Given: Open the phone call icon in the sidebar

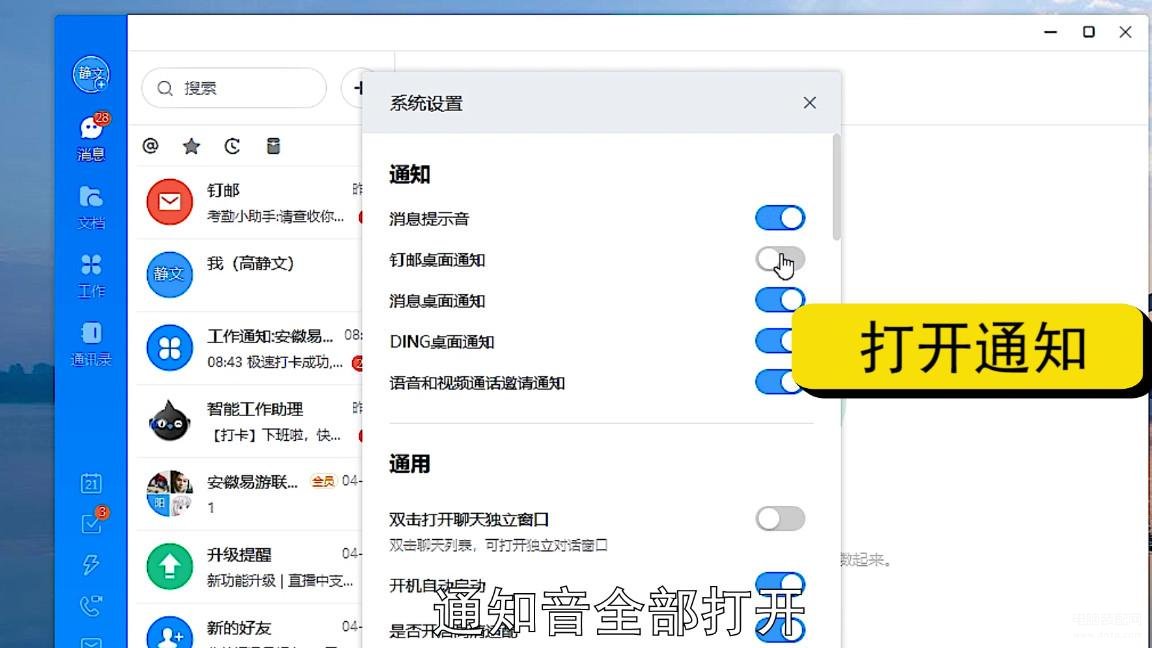Looking at the screenshot, I should click(91, 605).
